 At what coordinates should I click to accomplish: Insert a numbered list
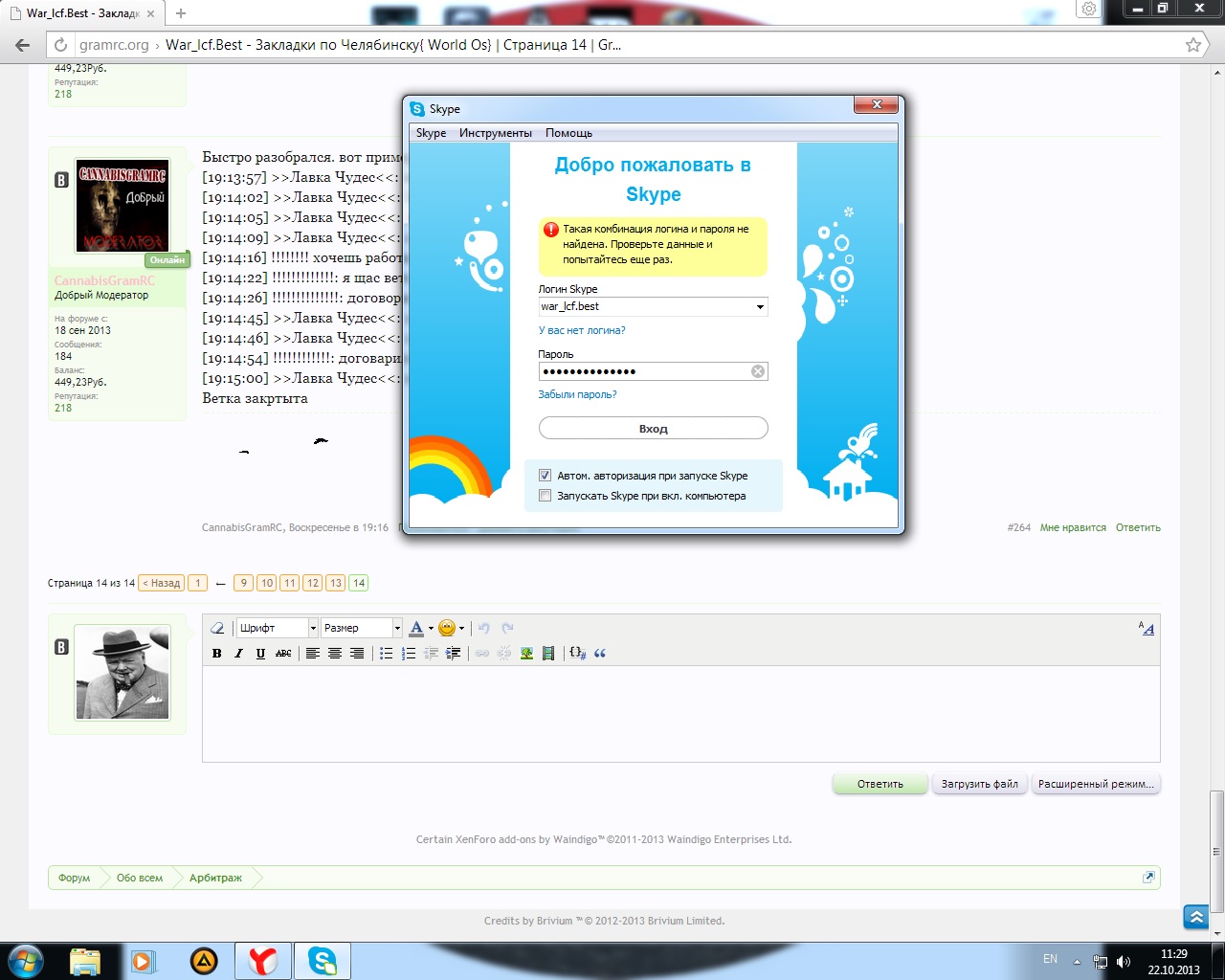pos(409,654)
